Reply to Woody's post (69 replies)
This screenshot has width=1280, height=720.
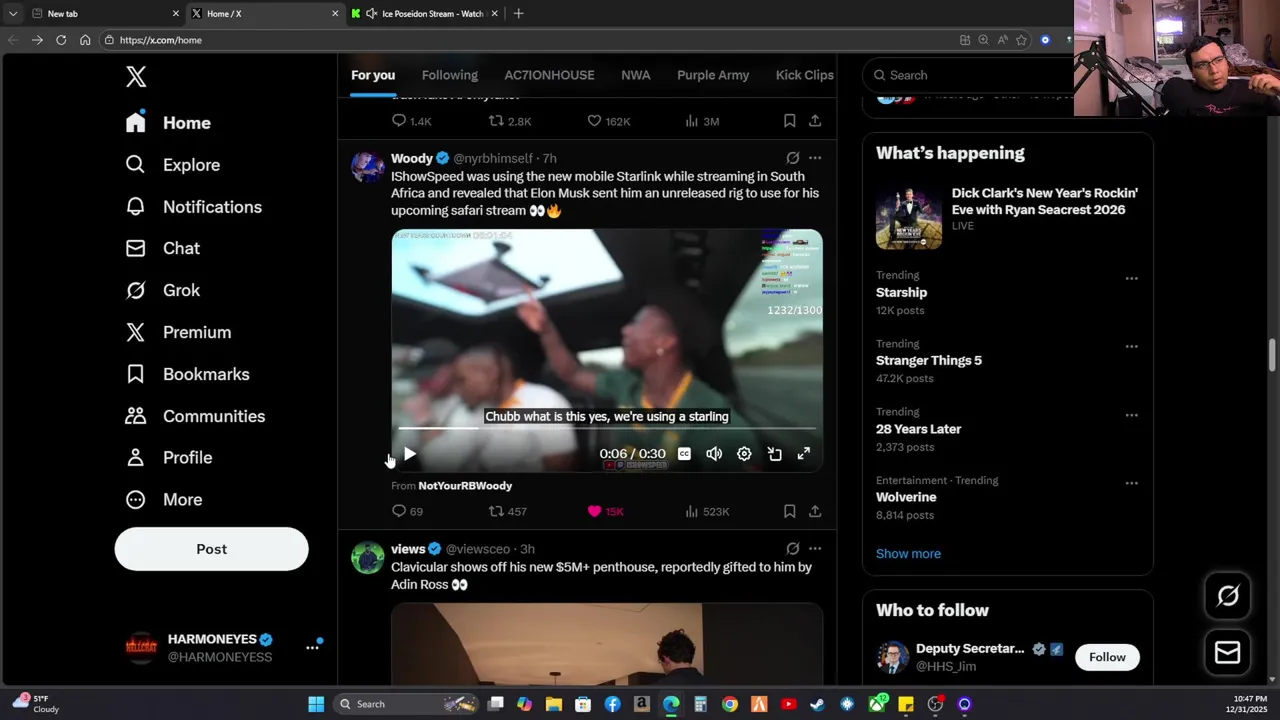tap(407, 511)
